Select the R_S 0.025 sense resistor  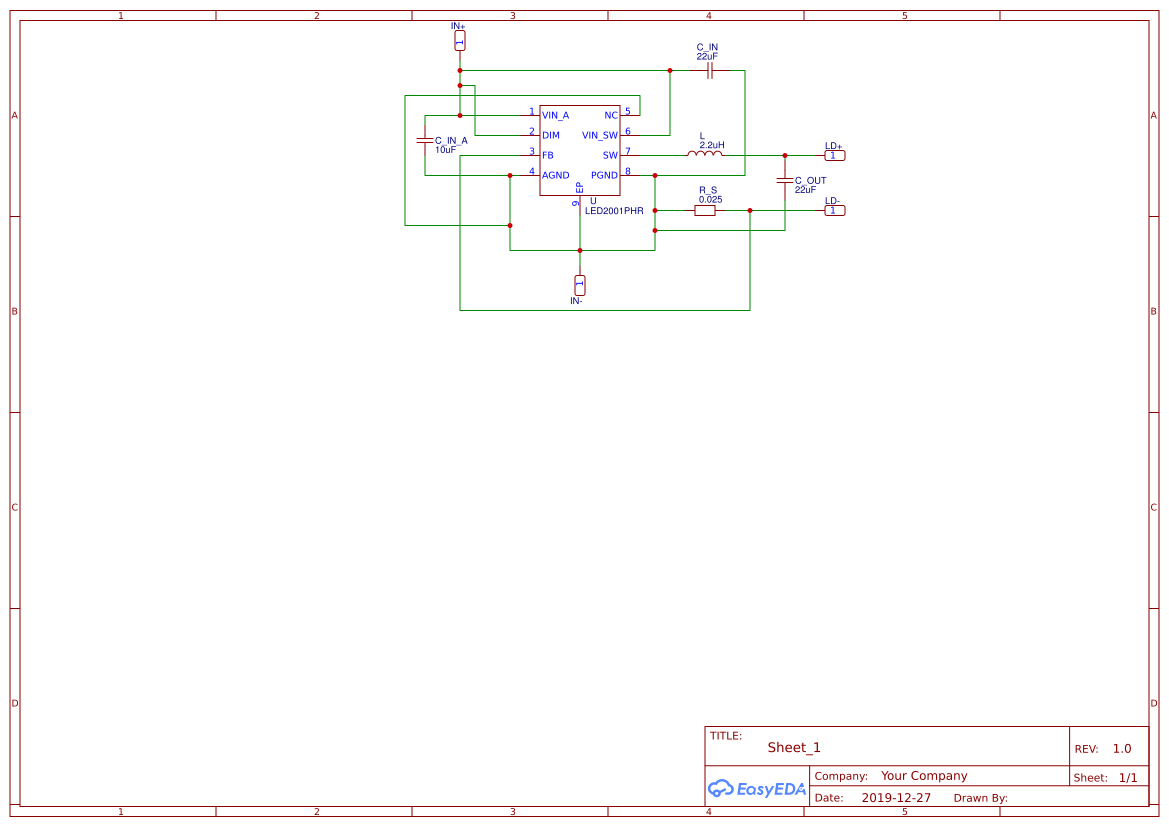click(706, 211)
